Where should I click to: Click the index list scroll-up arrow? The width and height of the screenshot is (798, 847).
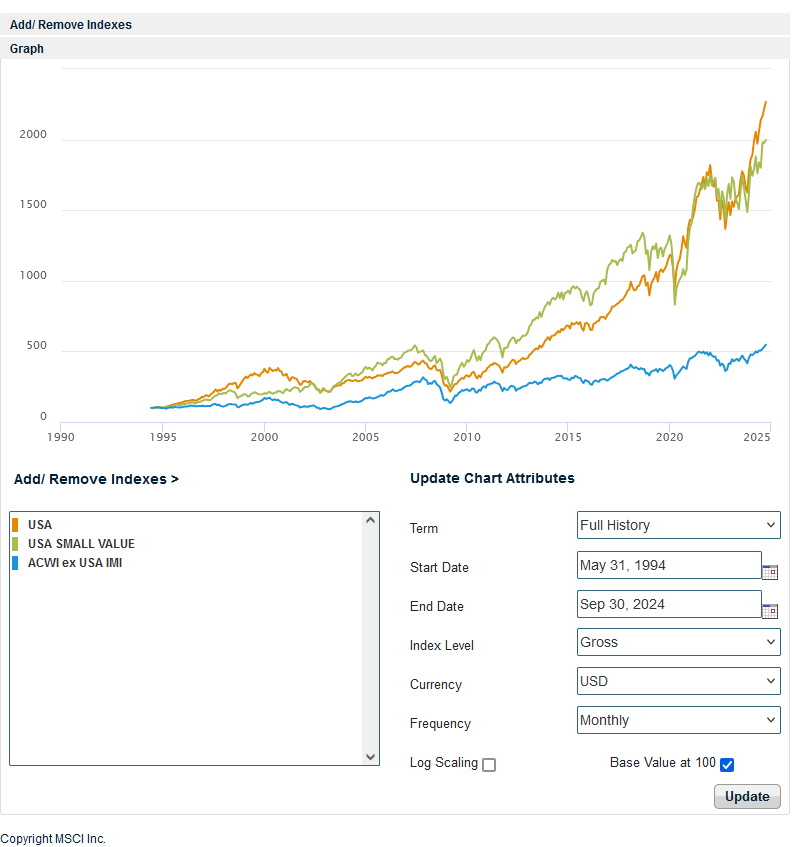(370, 521)
